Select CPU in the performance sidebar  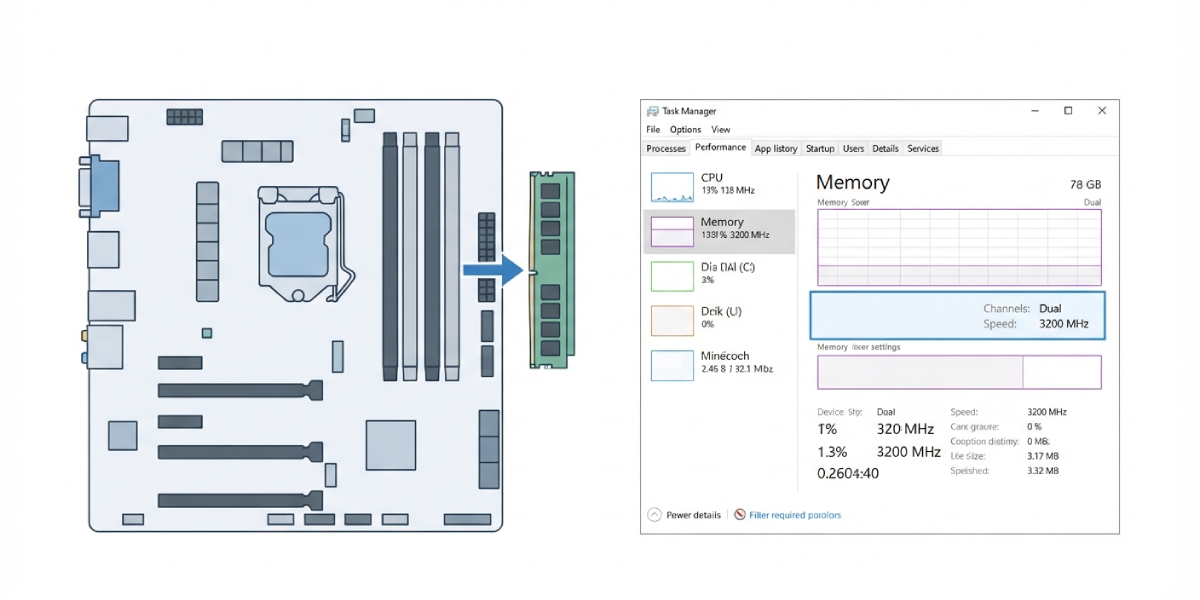[720, 186]
